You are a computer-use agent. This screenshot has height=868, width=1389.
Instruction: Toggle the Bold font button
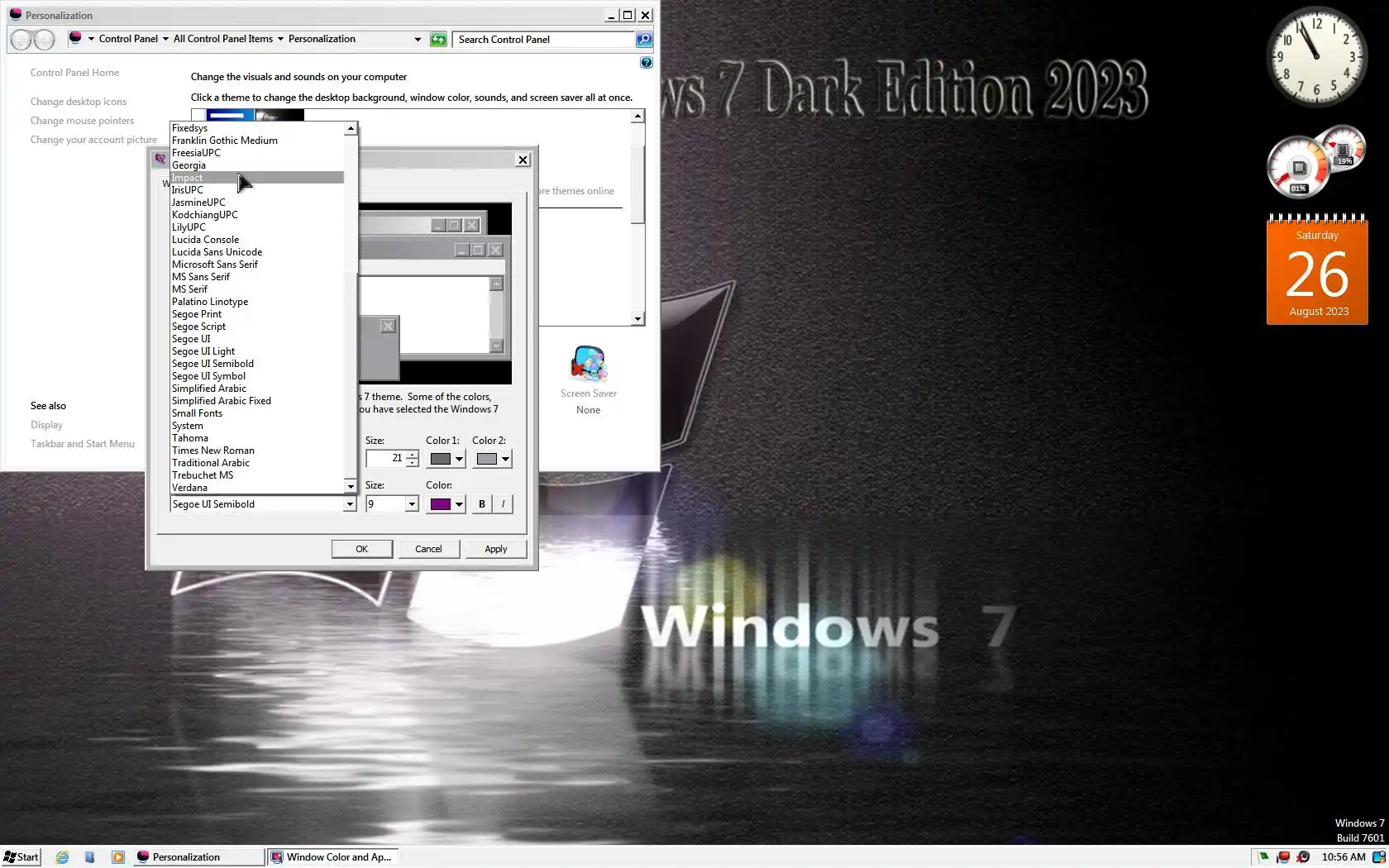pyautogui.click(x=482, y=504)
